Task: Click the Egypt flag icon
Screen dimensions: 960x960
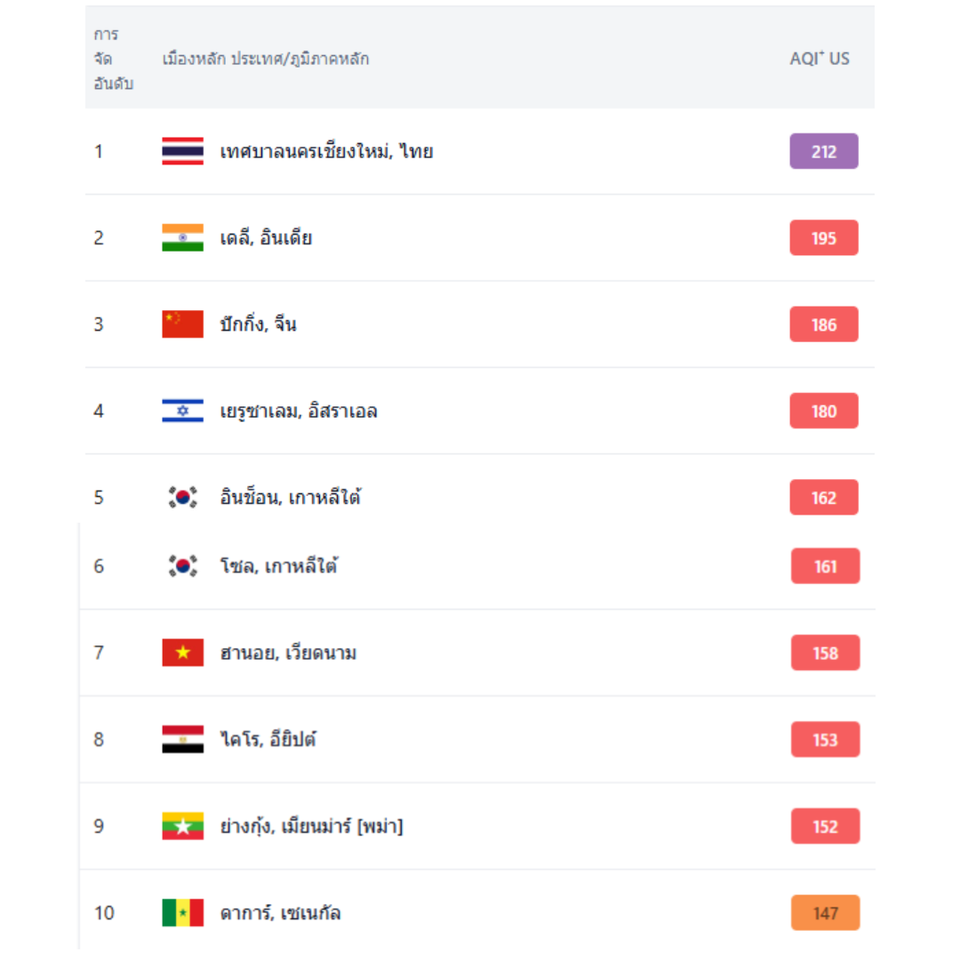Action: coord(182,739)
